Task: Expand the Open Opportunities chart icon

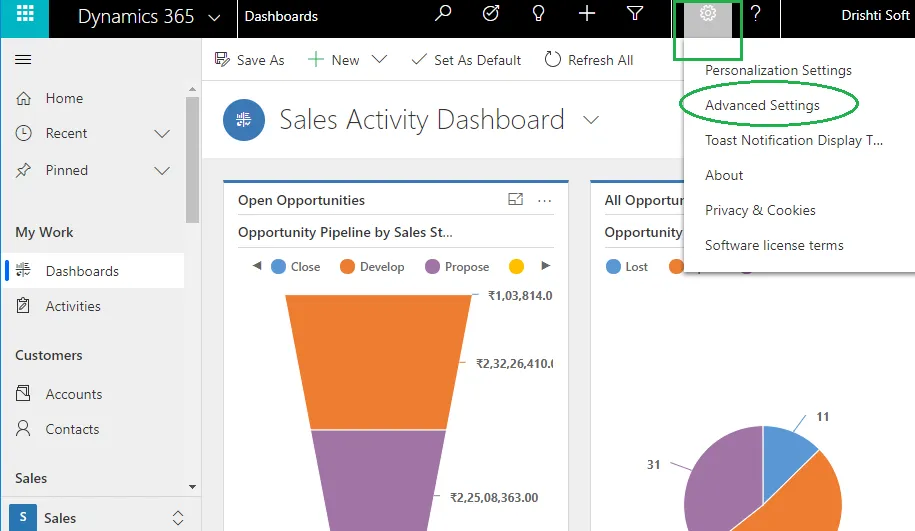Action: point(515,199)
